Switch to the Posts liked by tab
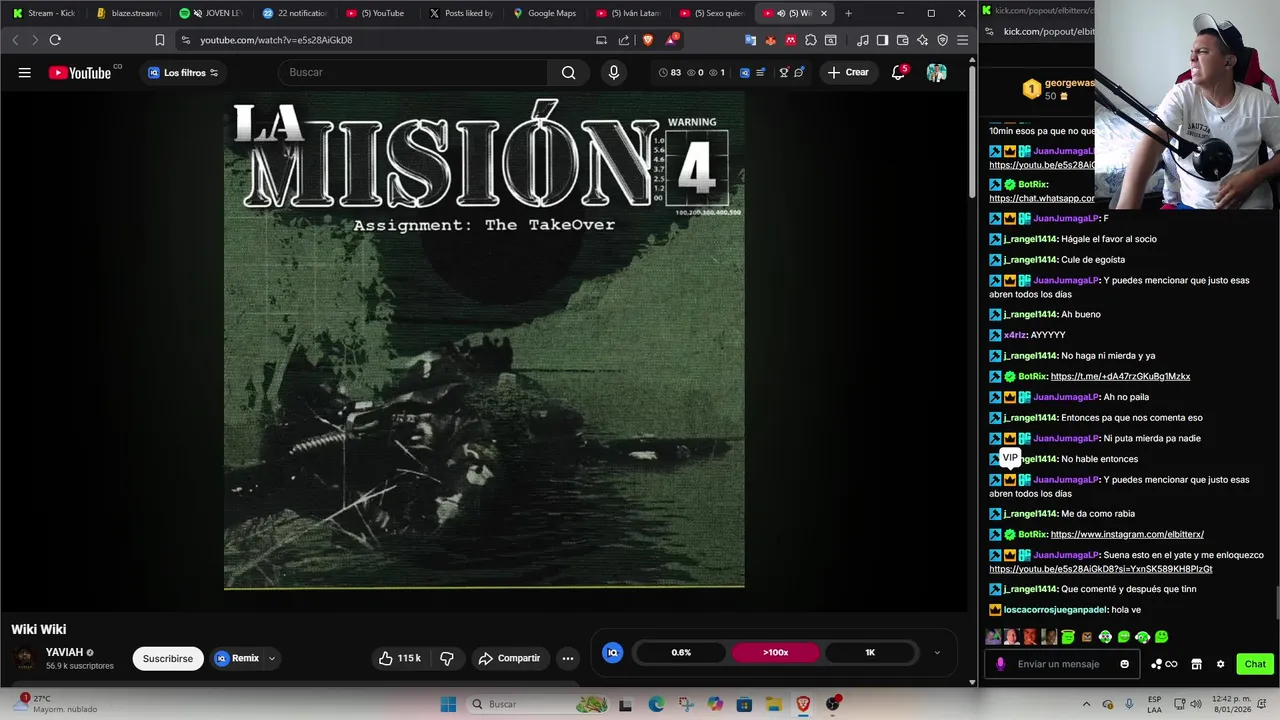 [x=462, y=13]
